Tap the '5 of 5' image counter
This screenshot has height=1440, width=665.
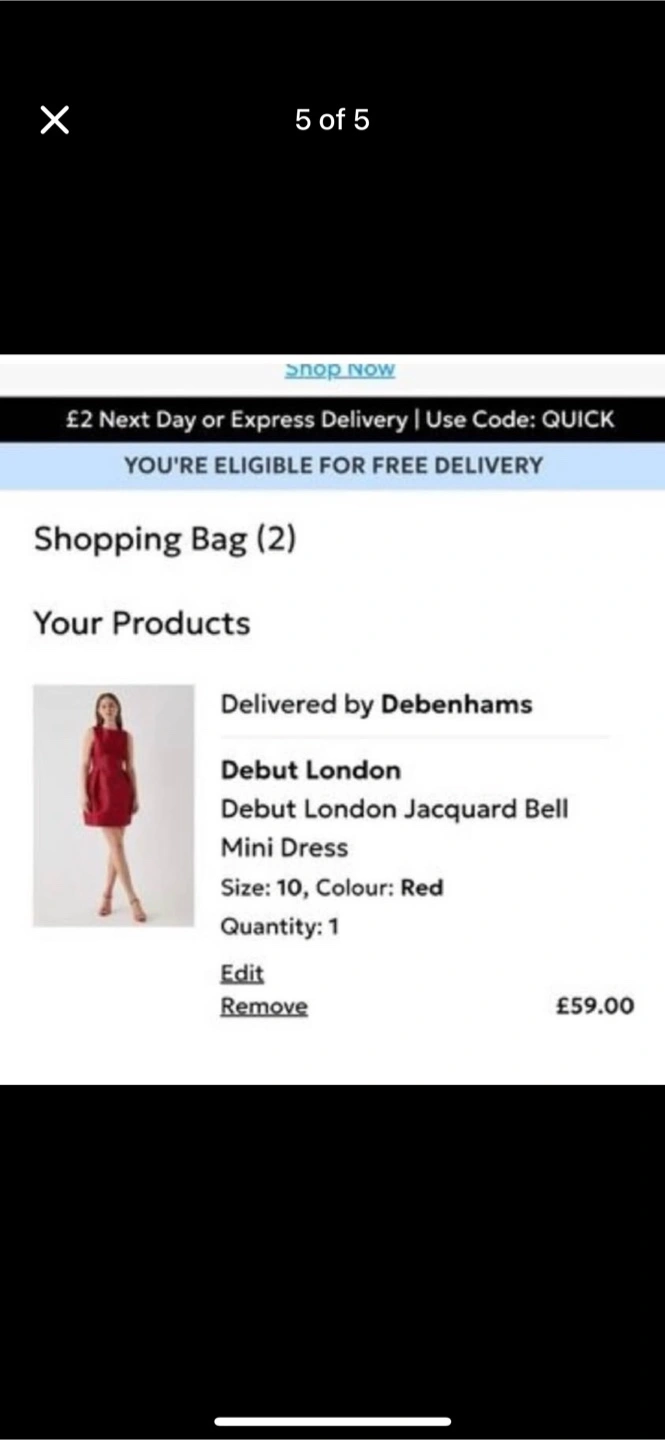tap(332, 120)
